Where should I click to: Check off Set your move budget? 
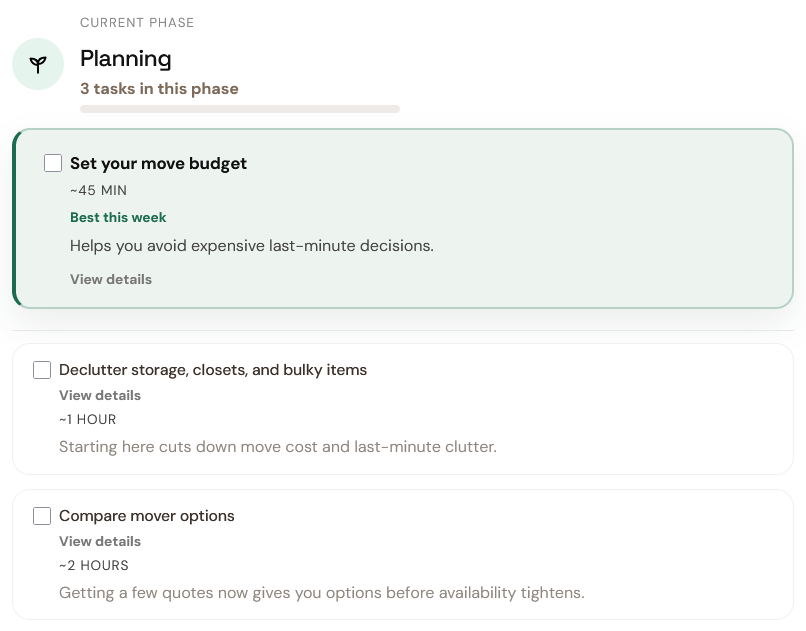point(53,163)
